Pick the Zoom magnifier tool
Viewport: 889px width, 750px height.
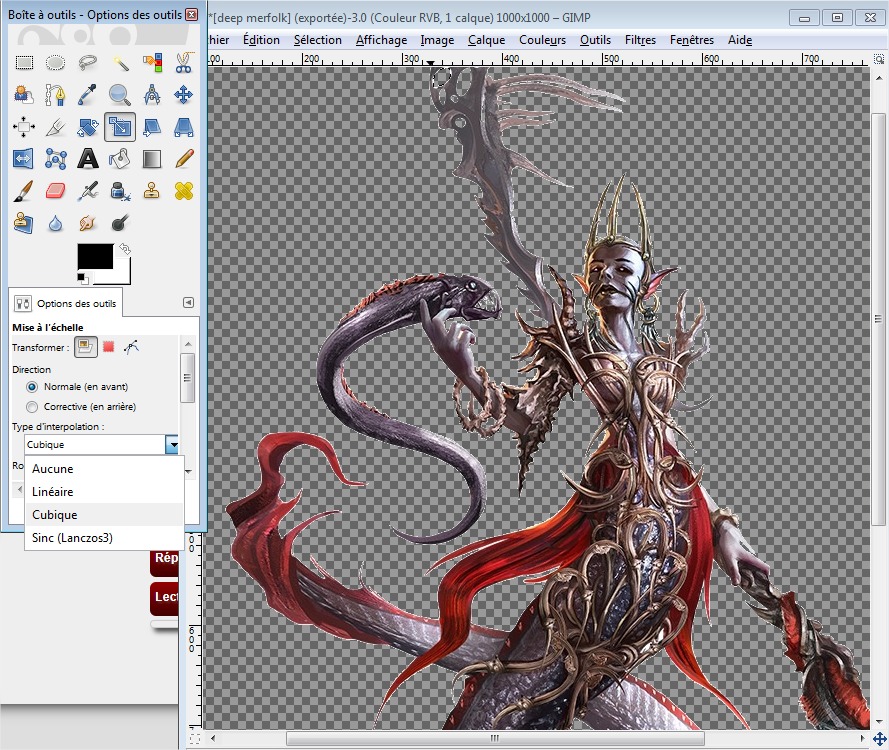point(120,95)
